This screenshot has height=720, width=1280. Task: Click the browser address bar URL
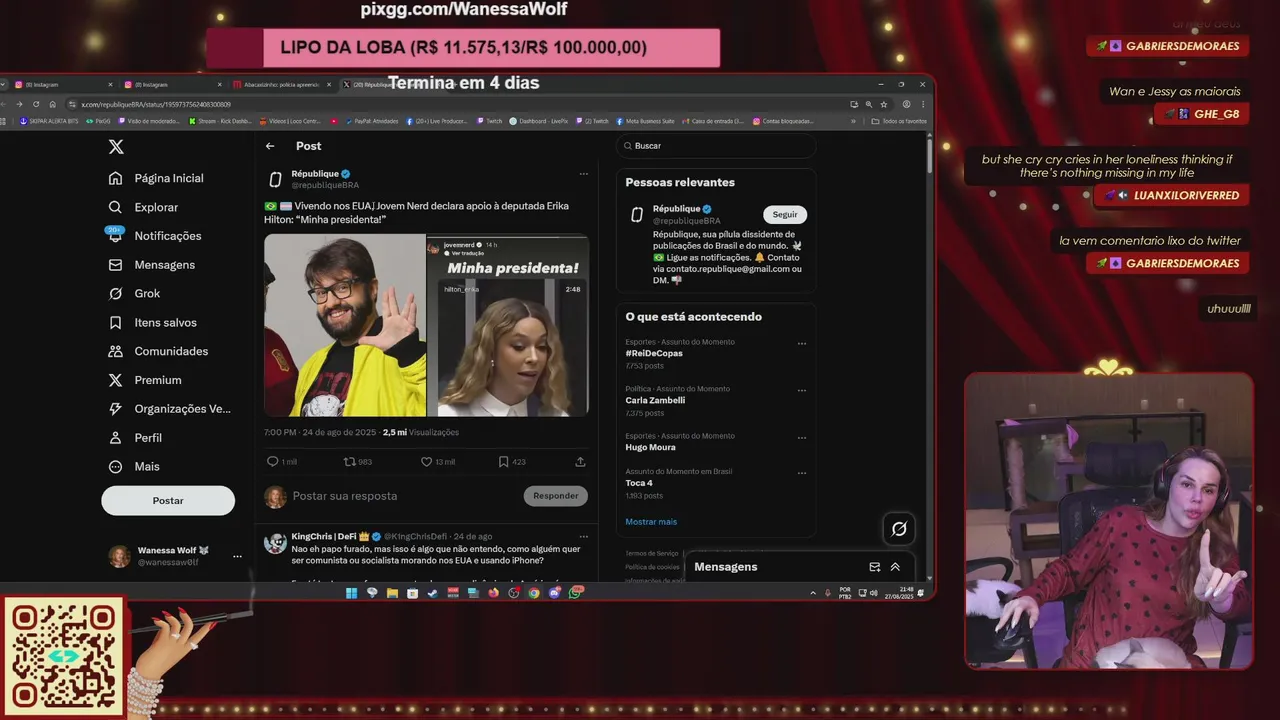pos(155,104)
